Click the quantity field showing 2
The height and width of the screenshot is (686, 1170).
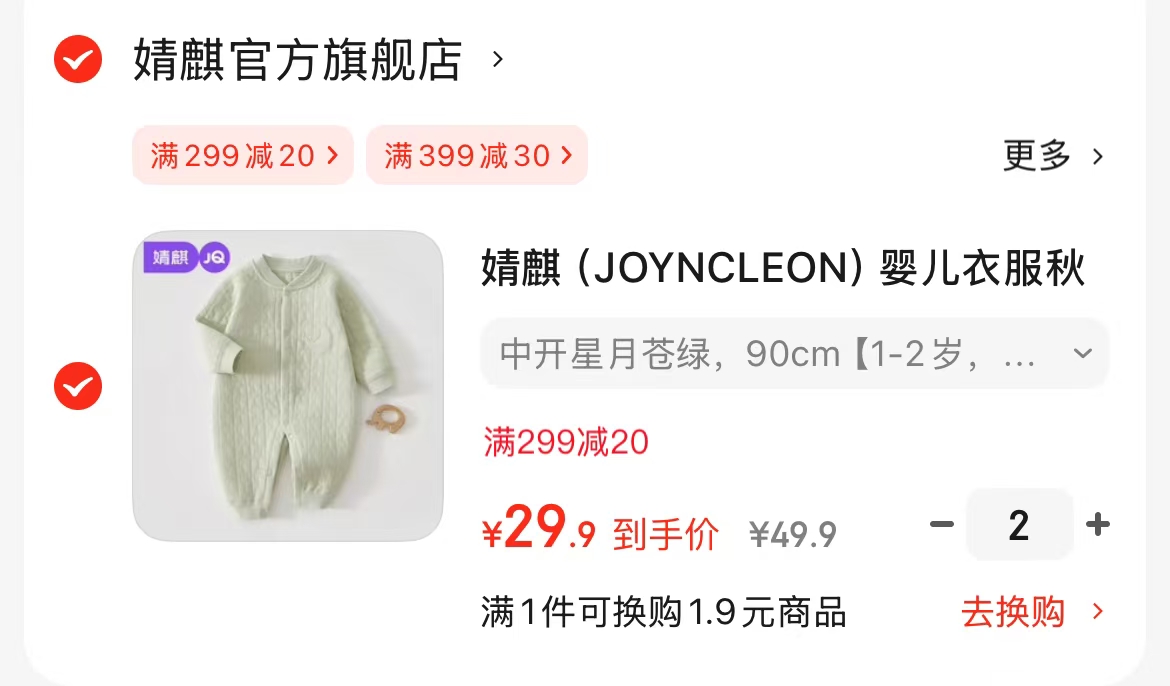click(1019, 525)
